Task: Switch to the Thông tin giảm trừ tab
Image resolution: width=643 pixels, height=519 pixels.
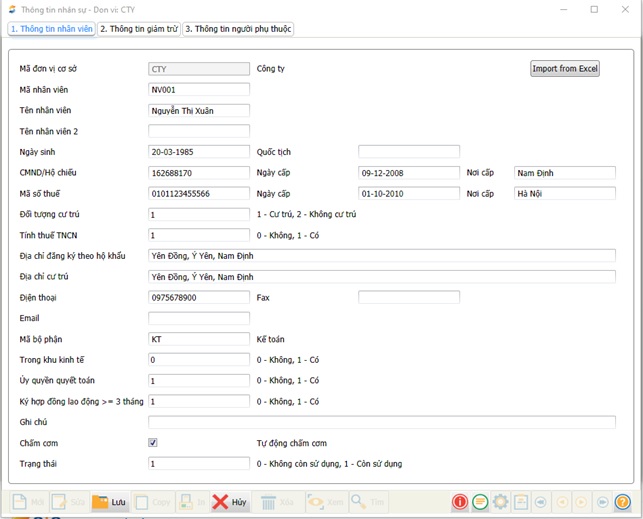Action: (139, 29)
